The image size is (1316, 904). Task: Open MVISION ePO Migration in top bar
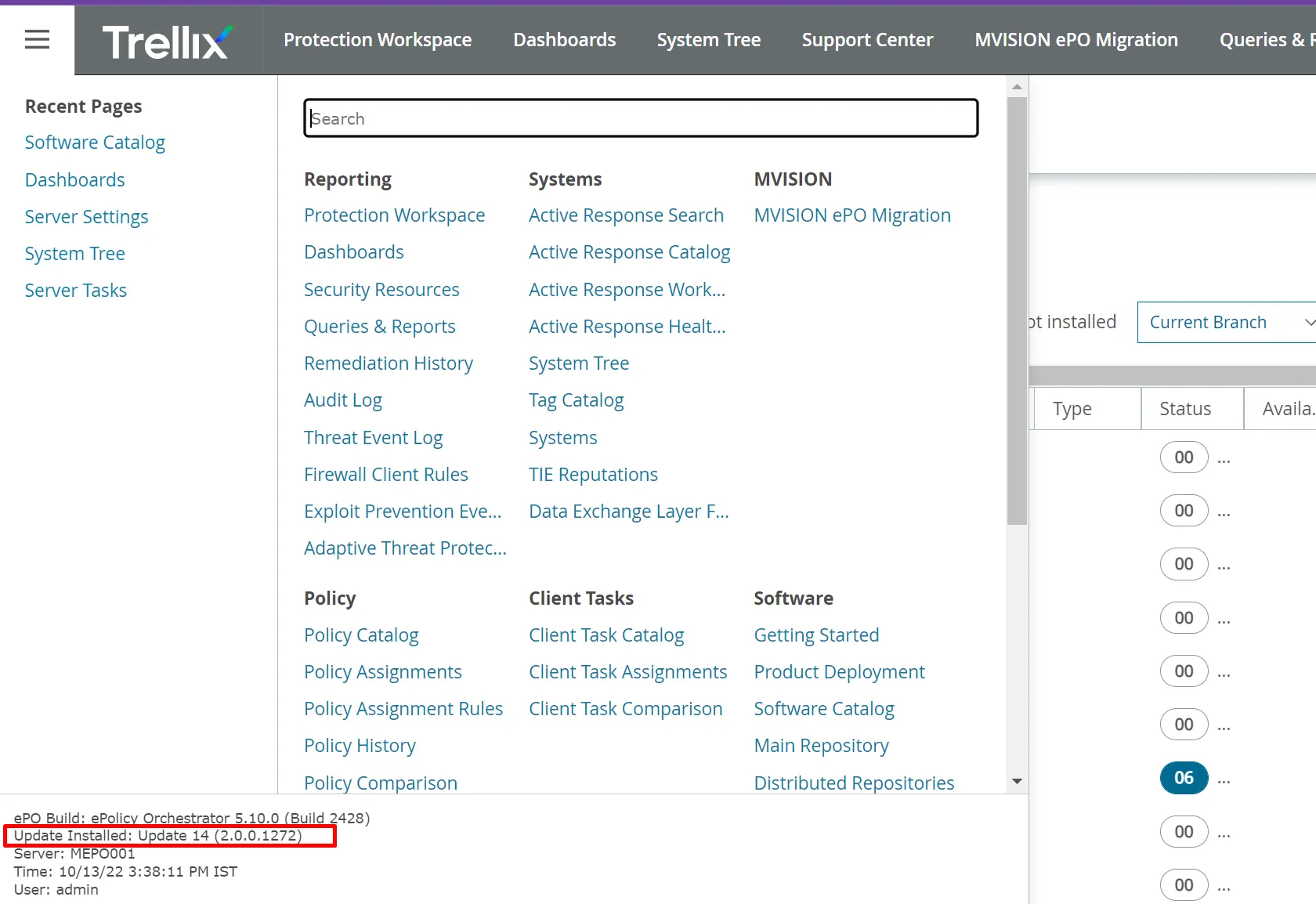point(1076,40)
